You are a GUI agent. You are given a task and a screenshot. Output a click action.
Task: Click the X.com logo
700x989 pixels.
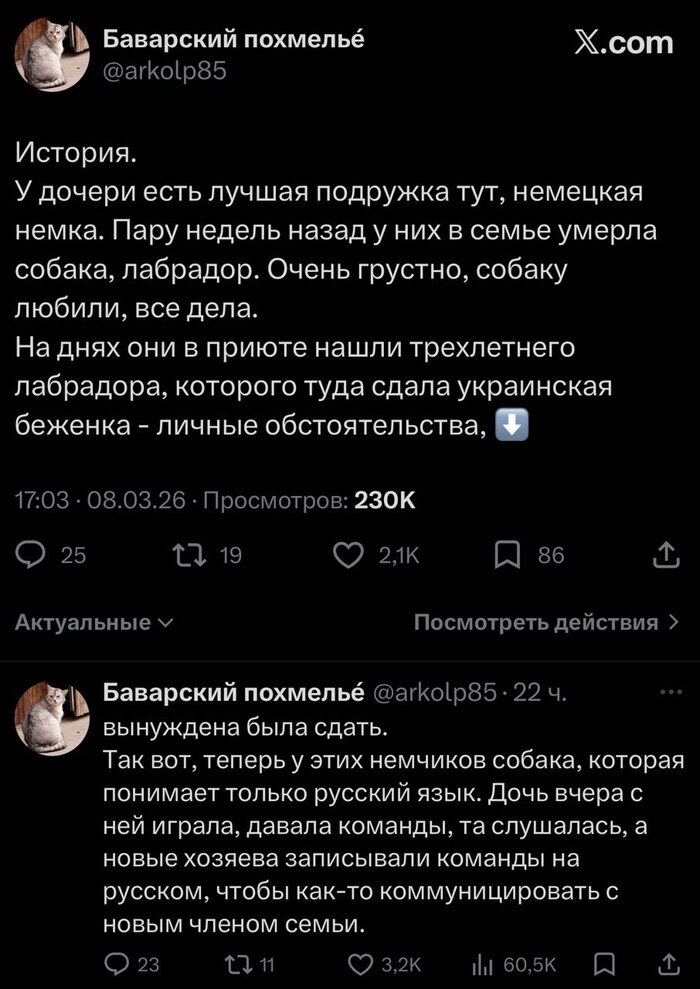click(x=624, y=42)
